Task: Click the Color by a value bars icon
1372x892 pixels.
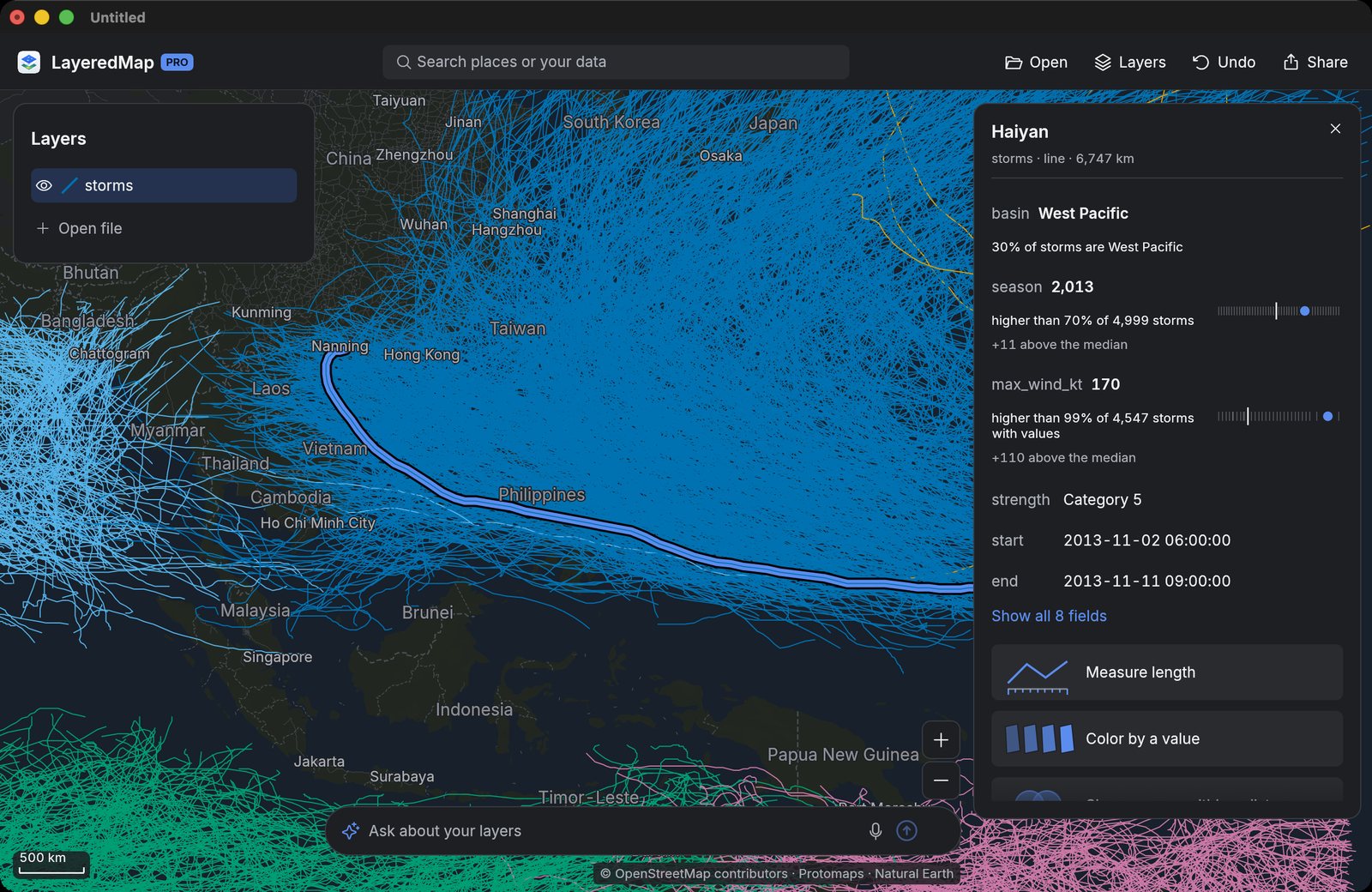Action: (x=1039, y=738)
